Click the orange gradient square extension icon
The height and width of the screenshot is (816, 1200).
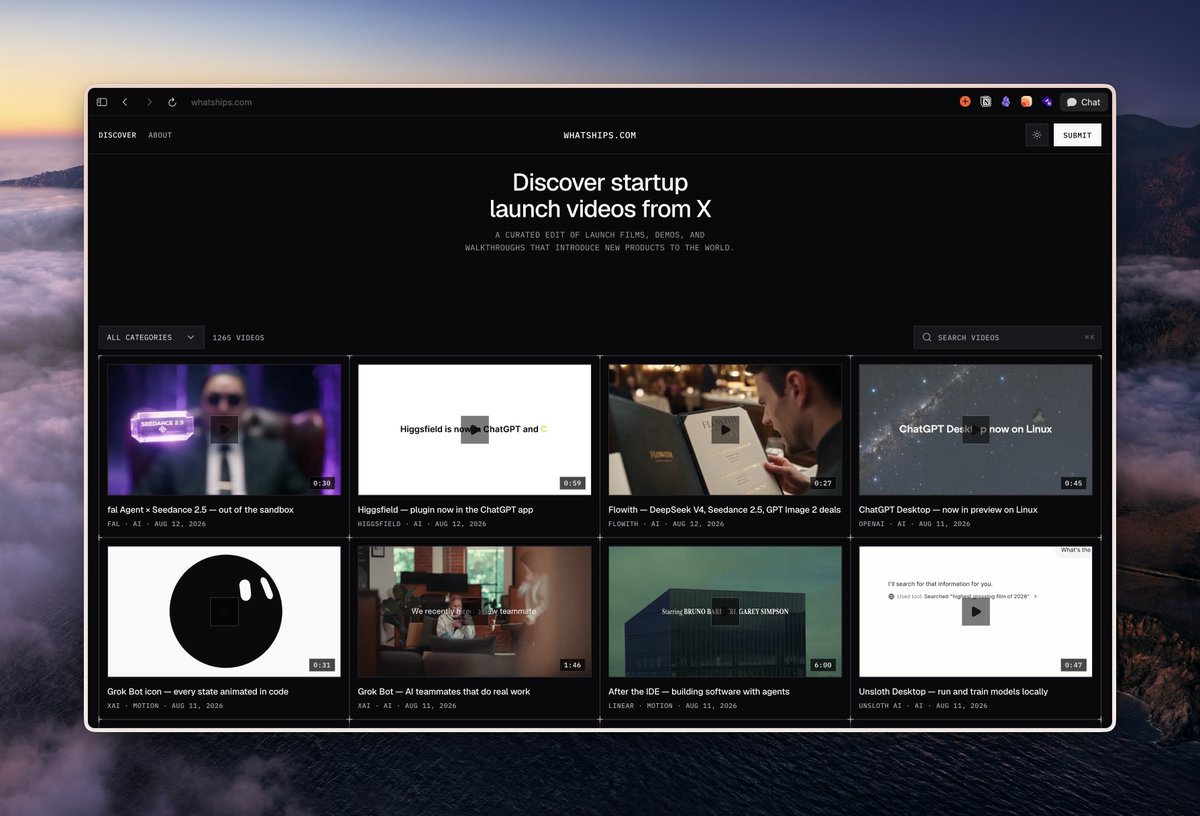coord(1026,102)
